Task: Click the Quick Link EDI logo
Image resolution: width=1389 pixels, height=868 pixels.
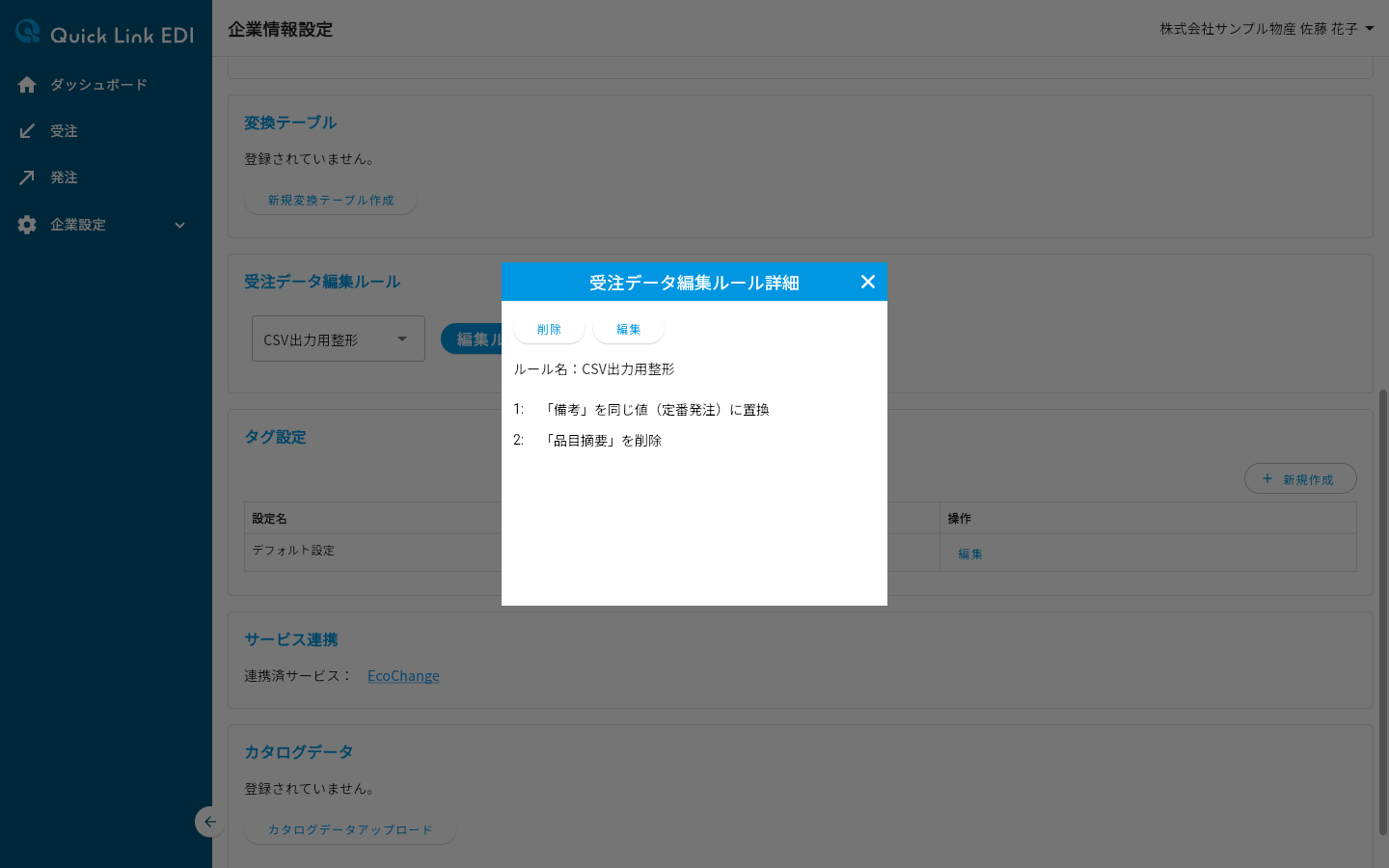Action: click(104, 33)
